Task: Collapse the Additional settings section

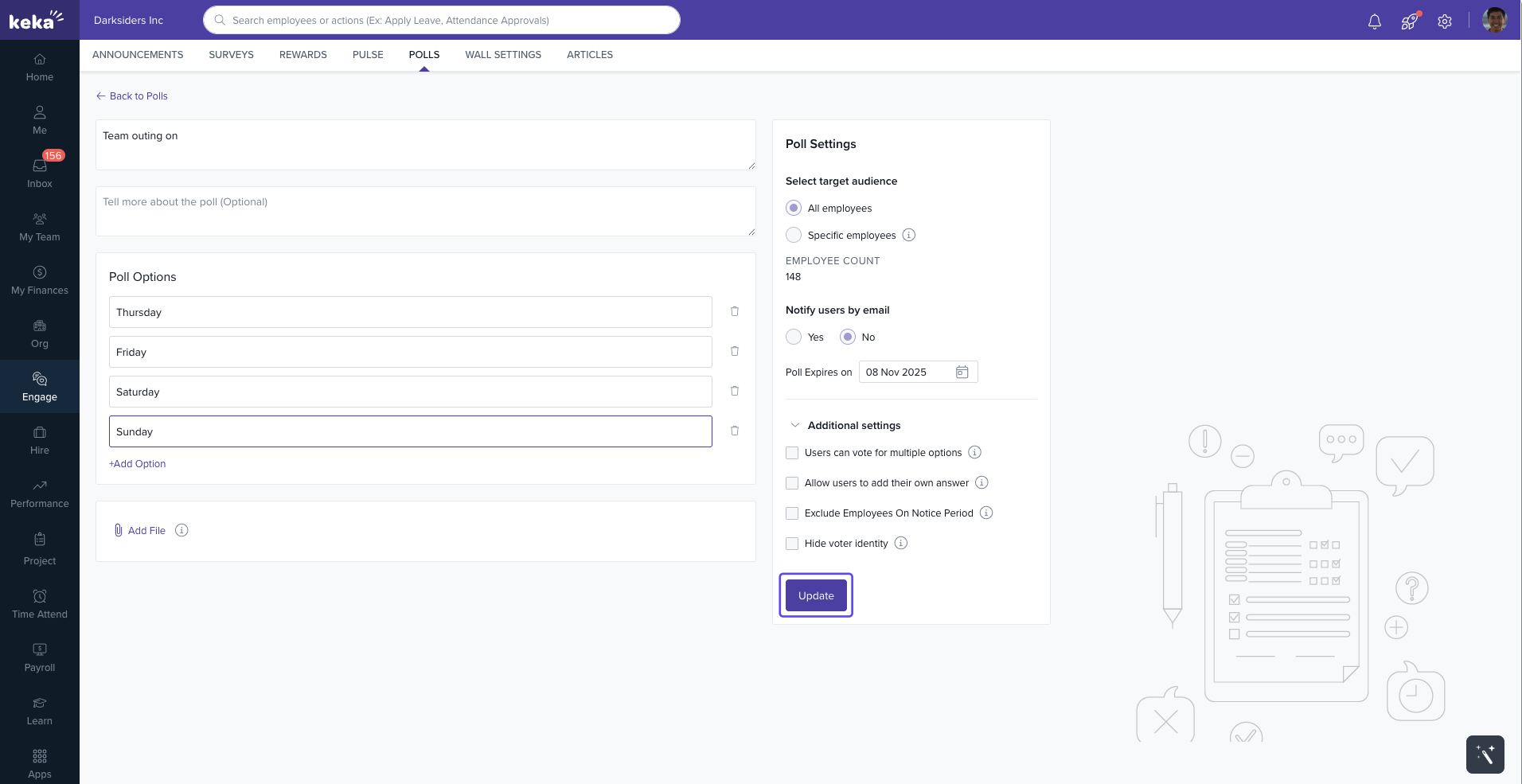Action: pos(794,425)
